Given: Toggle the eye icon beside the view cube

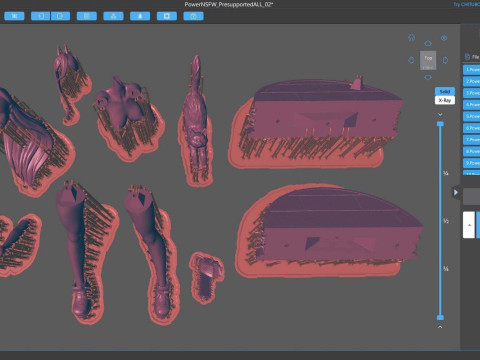Looking at the screenshot, I should [x=444, y=38].
